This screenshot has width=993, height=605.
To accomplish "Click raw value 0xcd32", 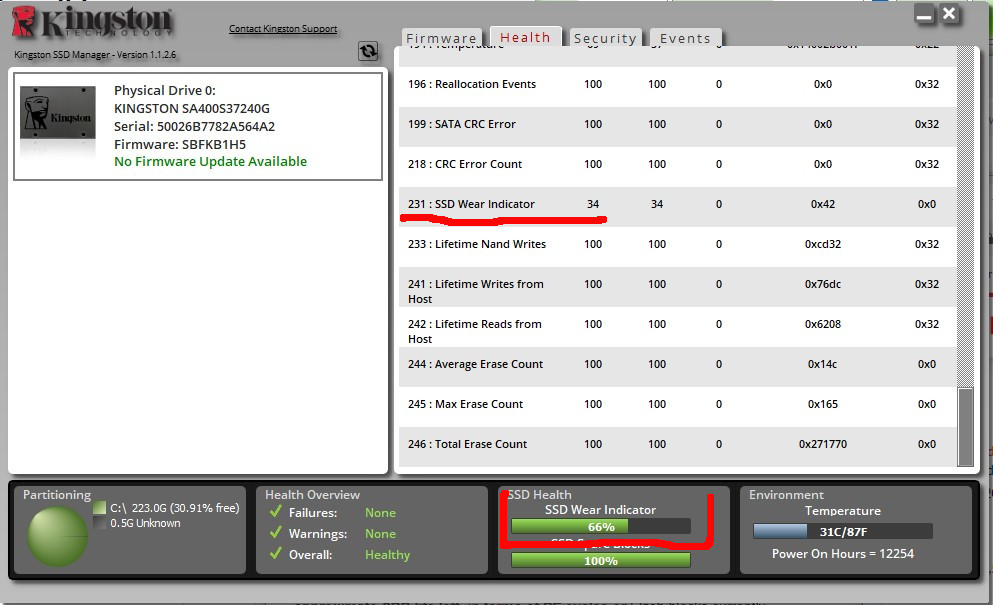I will [823, 244].
